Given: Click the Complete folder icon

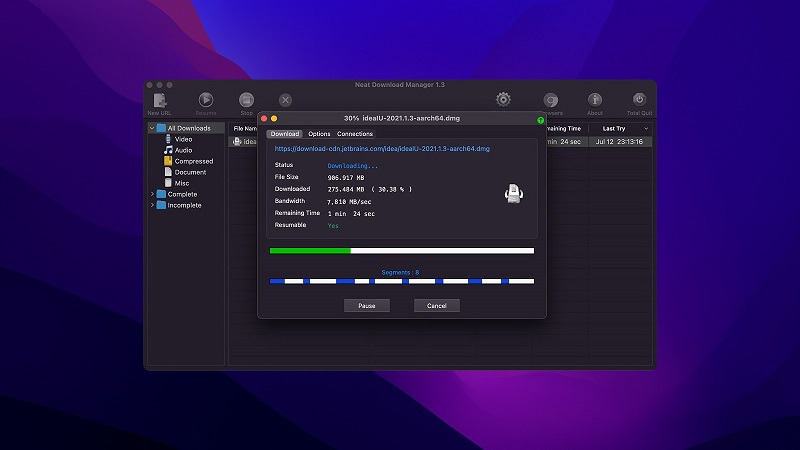Looking at the screenshot, I should tap(161, 194).
